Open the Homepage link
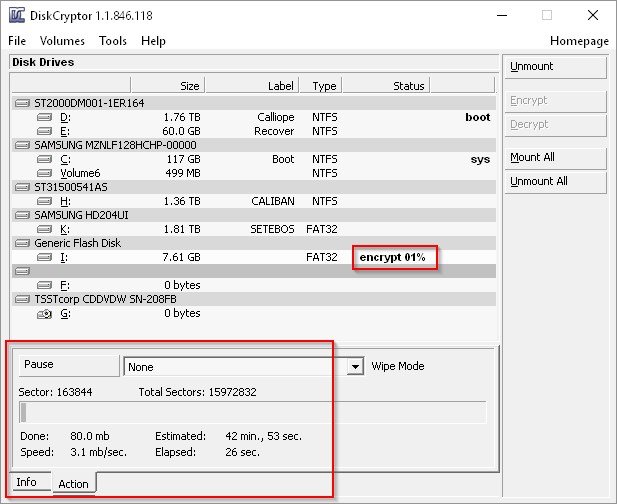The height and width of the screenshot is (504, 617). click(579, 41)
